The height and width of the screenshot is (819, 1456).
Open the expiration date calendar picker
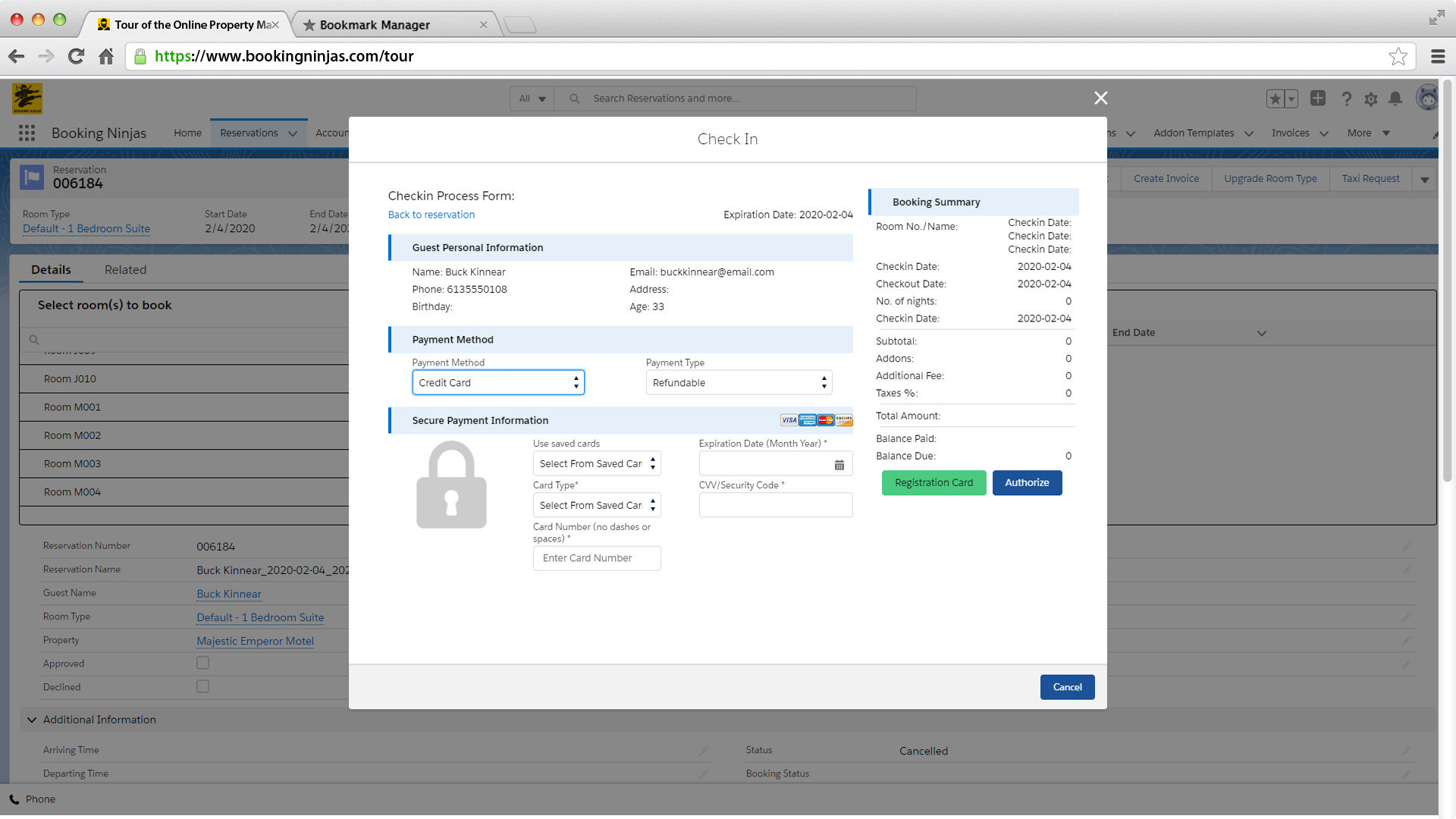839,465
